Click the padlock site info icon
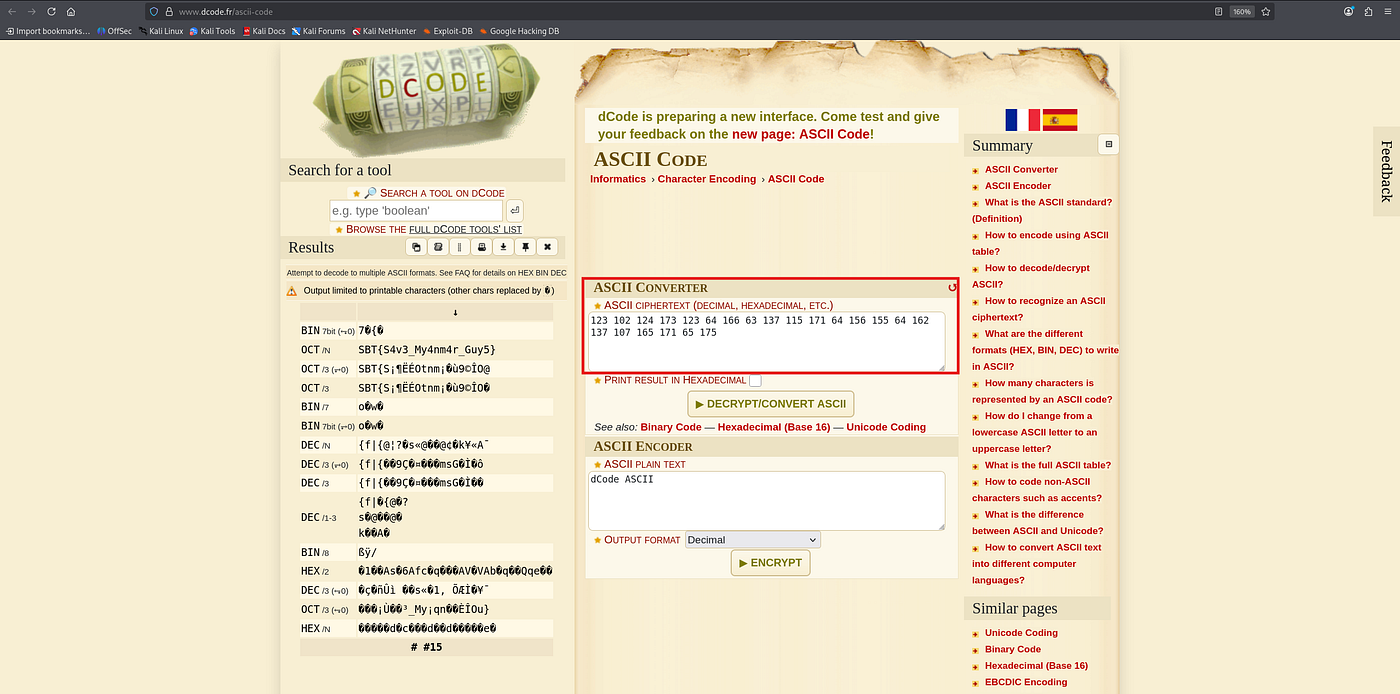This screenshot has width=1400, height=694. (x=168, y=11)
